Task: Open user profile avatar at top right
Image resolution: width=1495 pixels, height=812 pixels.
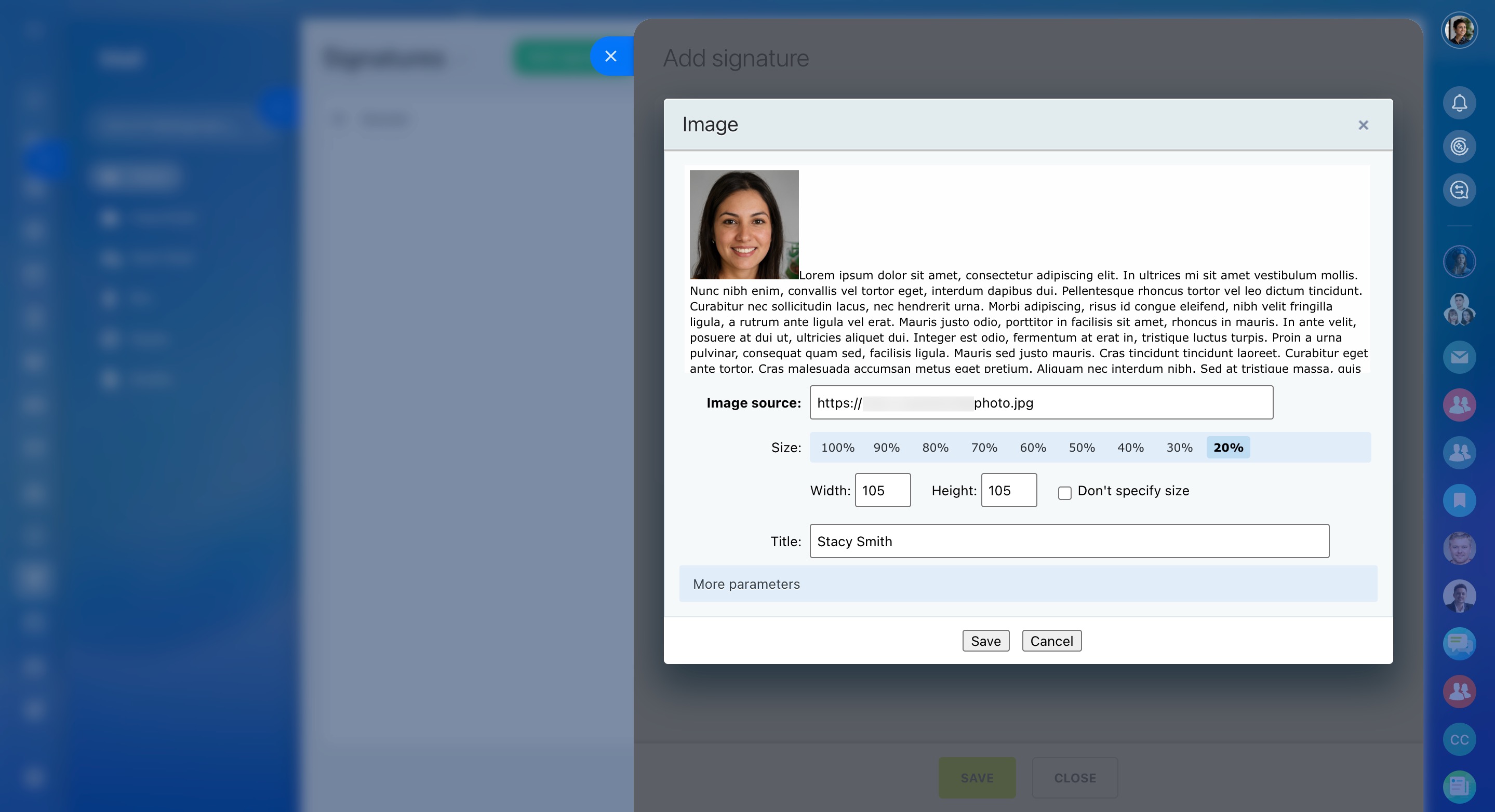Action: click(1459, 30)
